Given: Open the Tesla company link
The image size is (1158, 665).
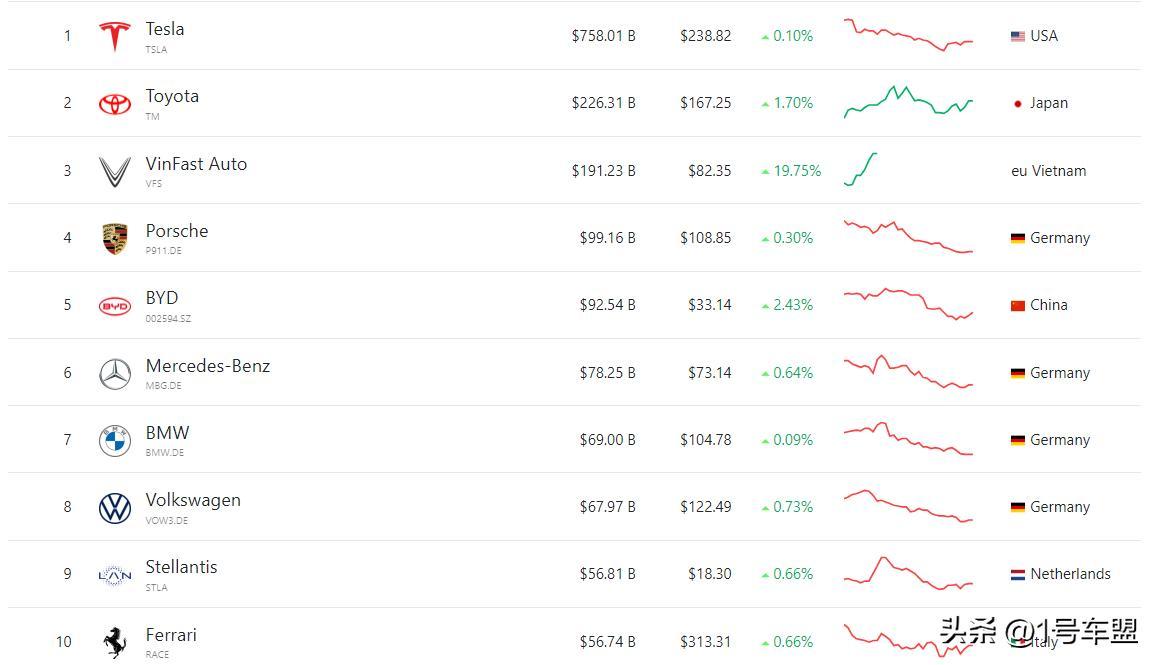Looking at the screenshot, I should point(165,29).
